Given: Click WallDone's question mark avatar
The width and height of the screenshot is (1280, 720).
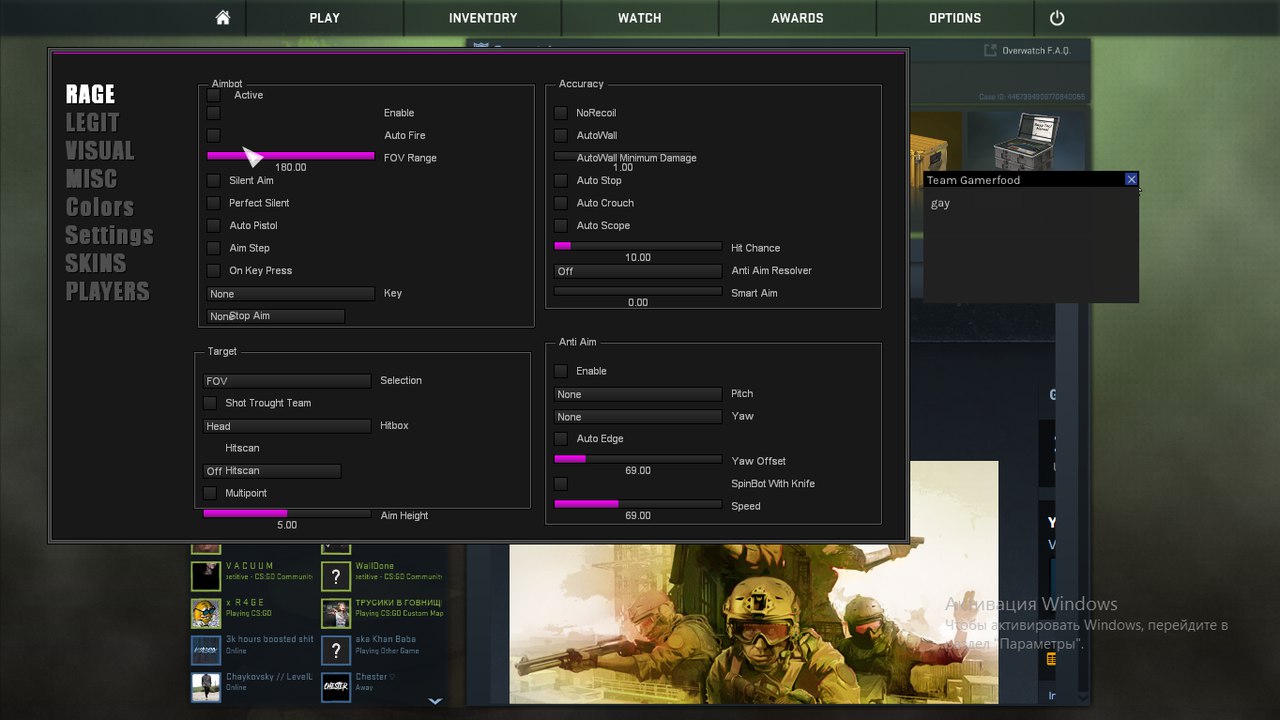Looking at the screenshot, I should click(336, 575).
